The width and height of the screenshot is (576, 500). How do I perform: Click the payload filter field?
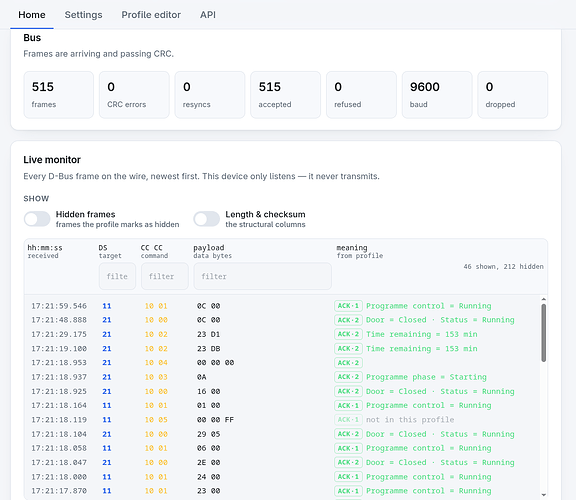point(262,276)
